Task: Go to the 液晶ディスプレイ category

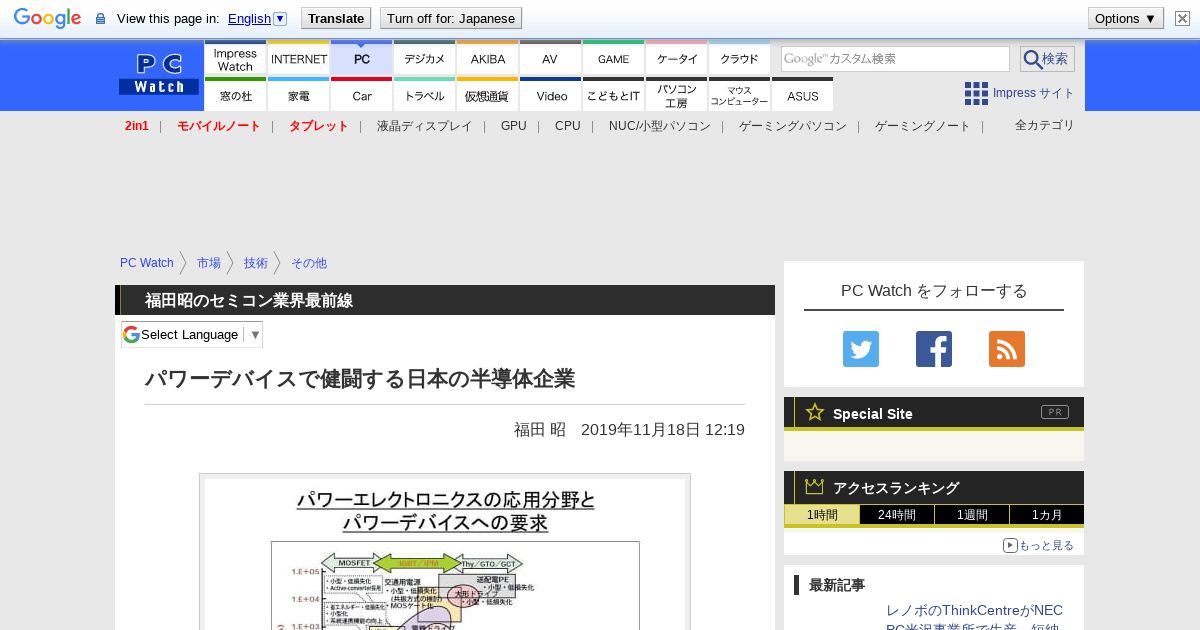Action: pyautogui.click(x=425, y=126)
